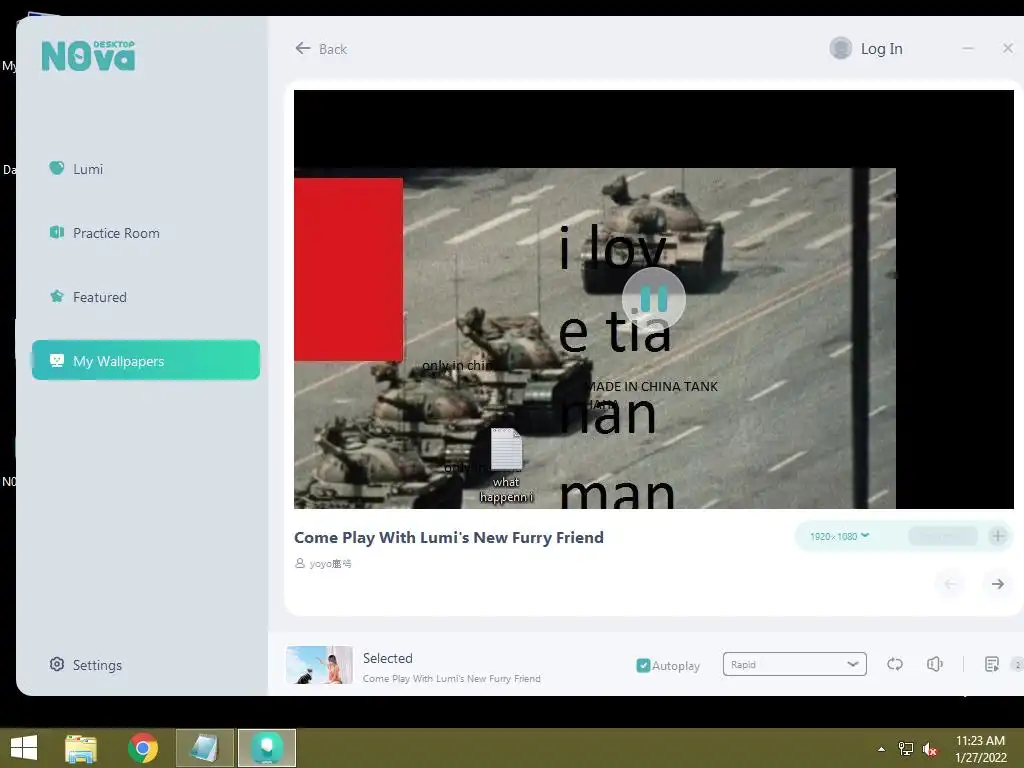Click the muted system volume tray icon
The height and width of the screenshot is (768, 1024).
(x=930, y=749)
